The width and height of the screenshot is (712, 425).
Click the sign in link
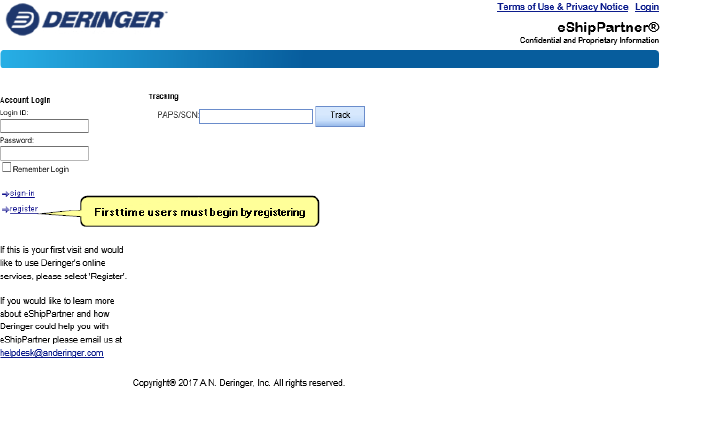point(22,193)
